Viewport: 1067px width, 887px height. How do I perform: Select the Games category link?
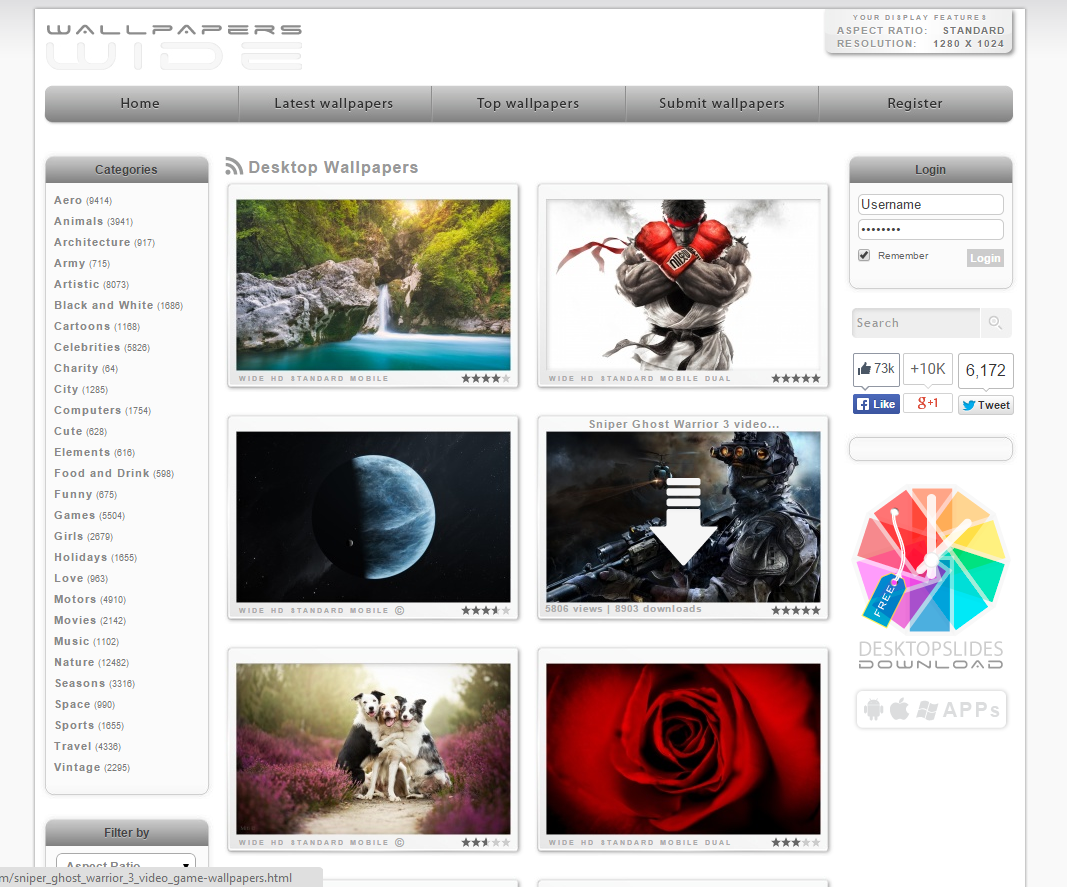coord(75,515)
